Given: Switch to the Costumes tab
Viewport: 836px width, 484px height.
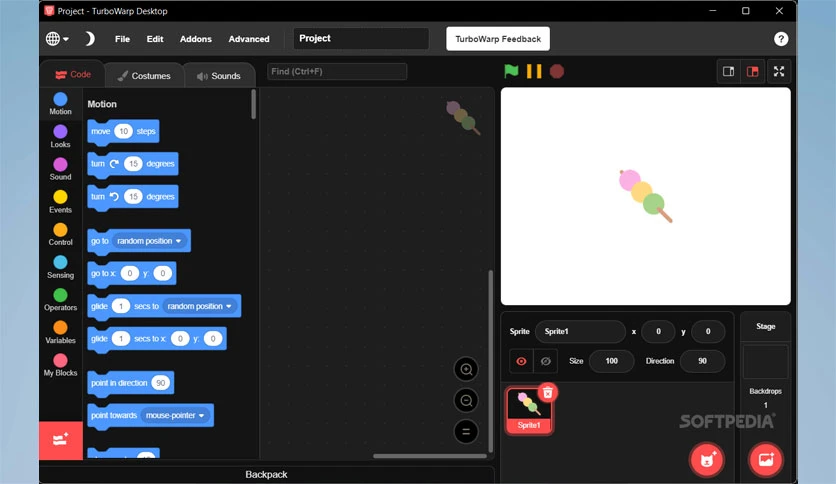Looking at the screenshot, I should [144, 76].
